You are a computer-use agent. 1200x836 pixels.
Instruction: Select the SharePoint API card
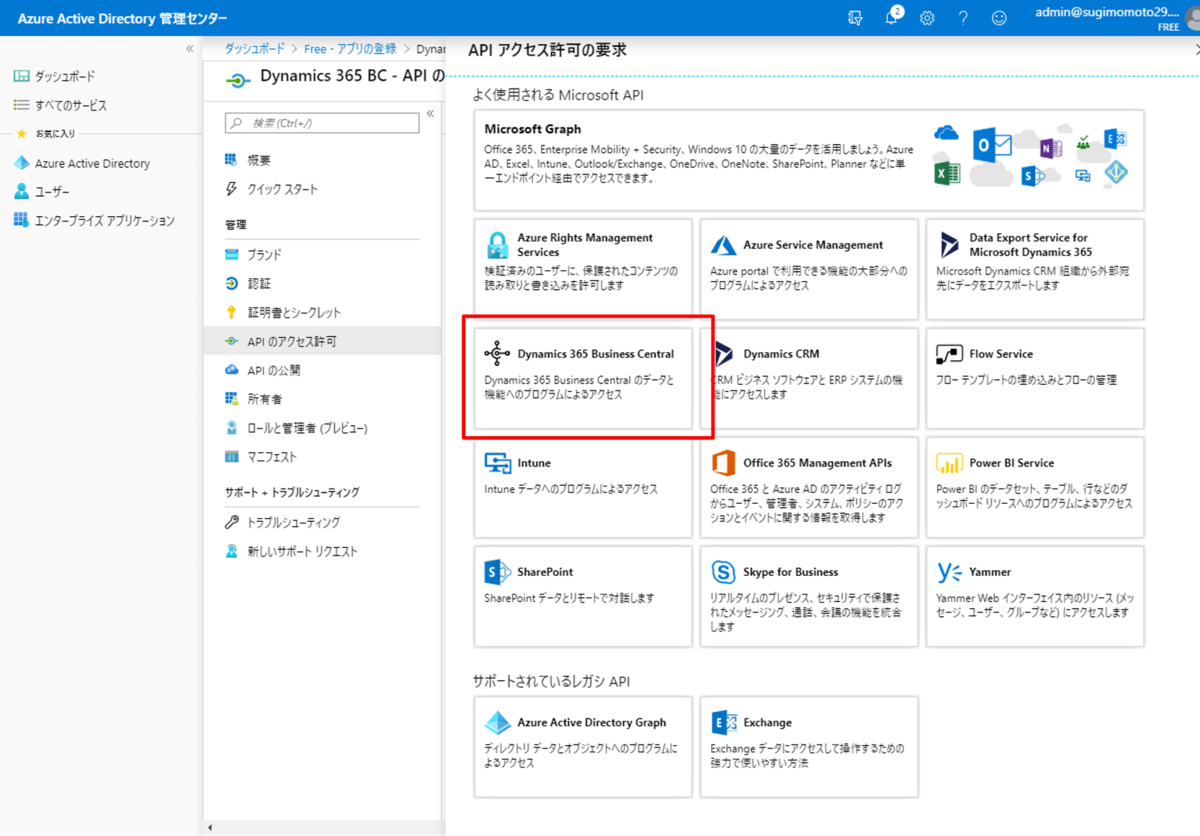(583, 596)
